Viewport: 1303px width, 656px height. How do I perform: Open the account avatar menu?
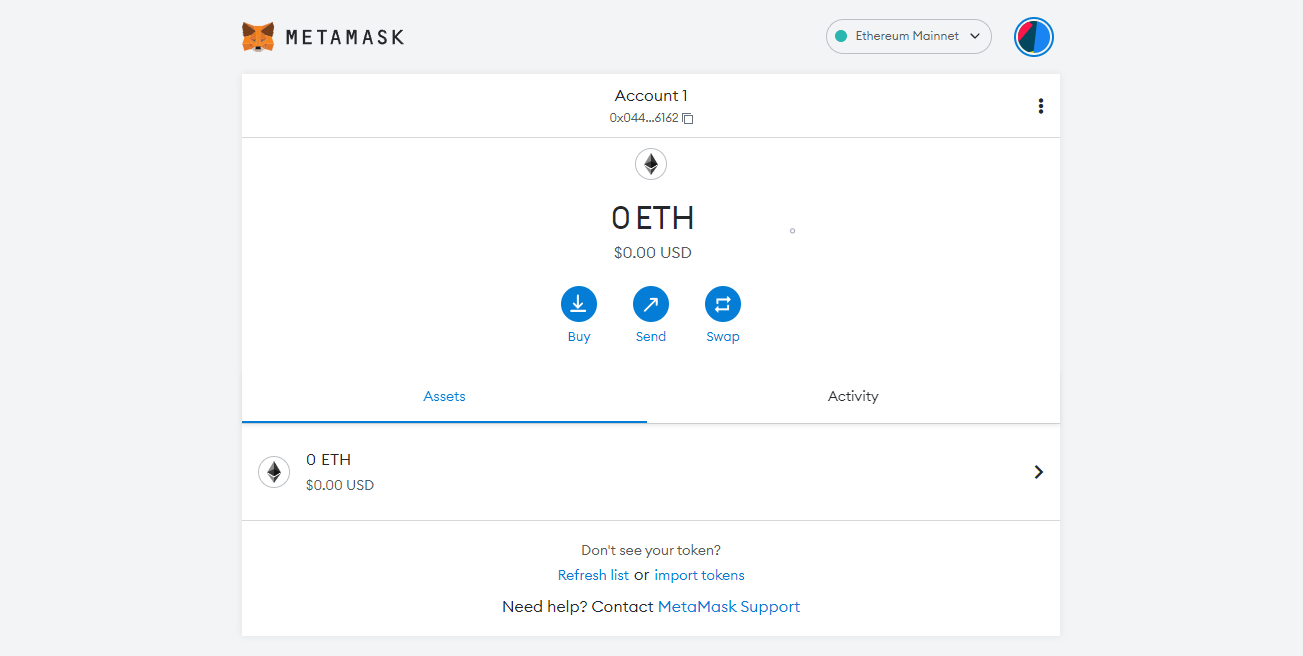click(1034, 37)
